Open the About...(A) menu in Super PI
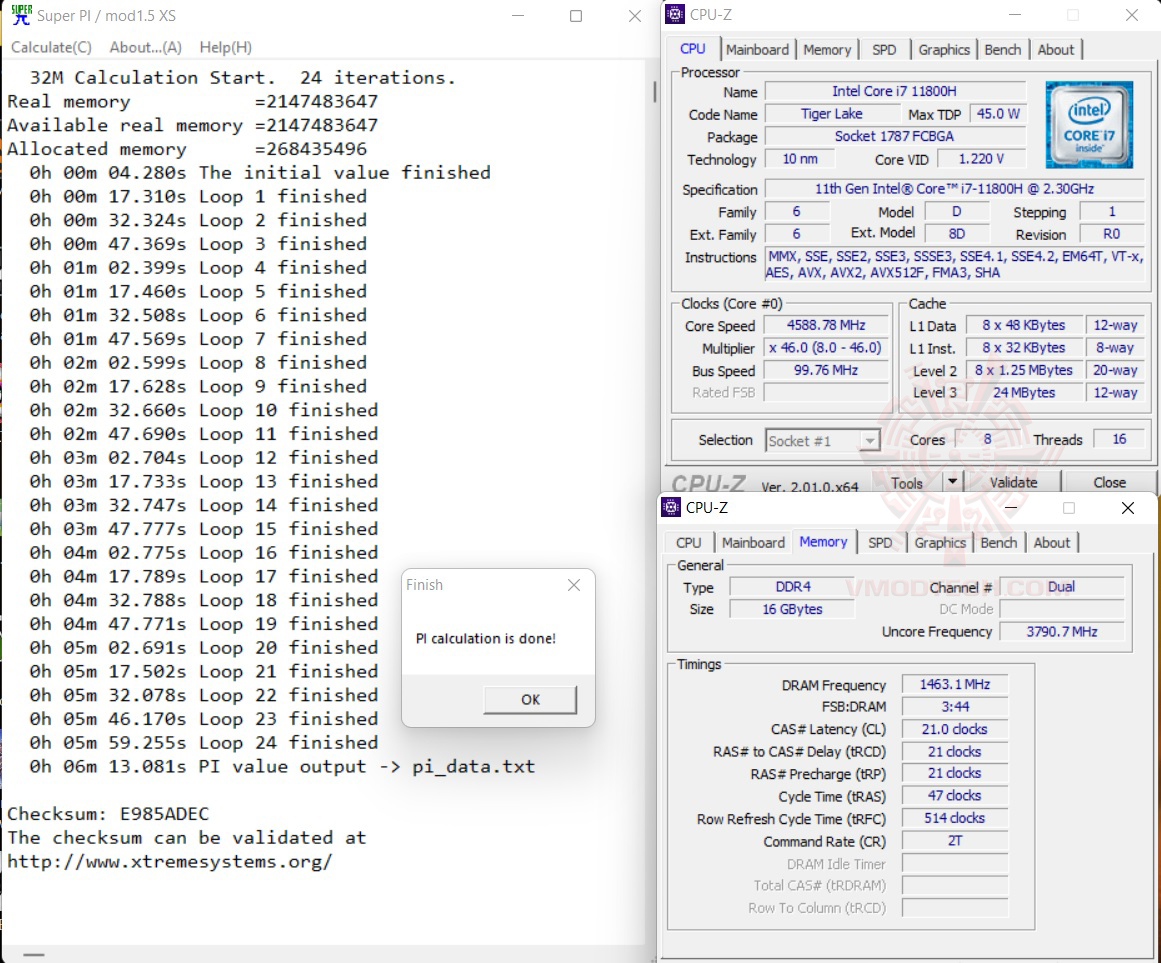 point(146,47)
